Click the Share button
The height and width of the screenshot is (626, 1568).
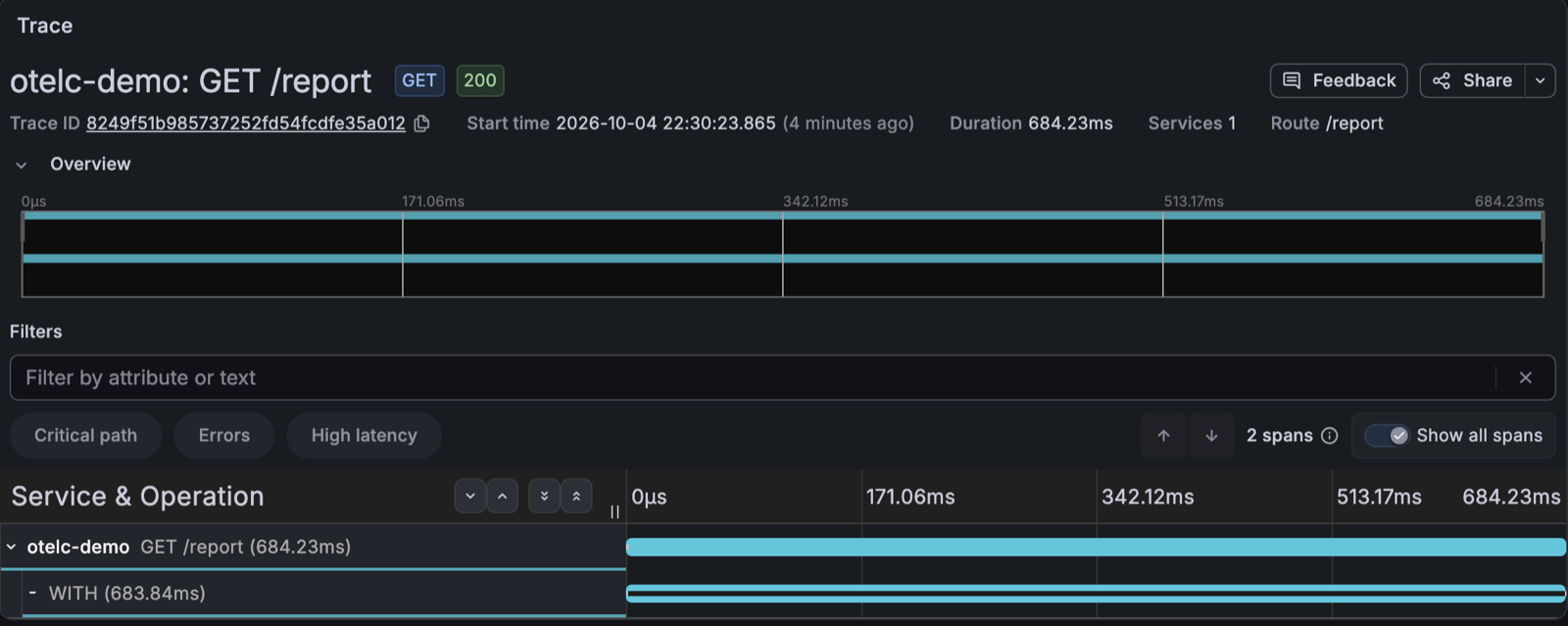click(x=1472, y=80)
